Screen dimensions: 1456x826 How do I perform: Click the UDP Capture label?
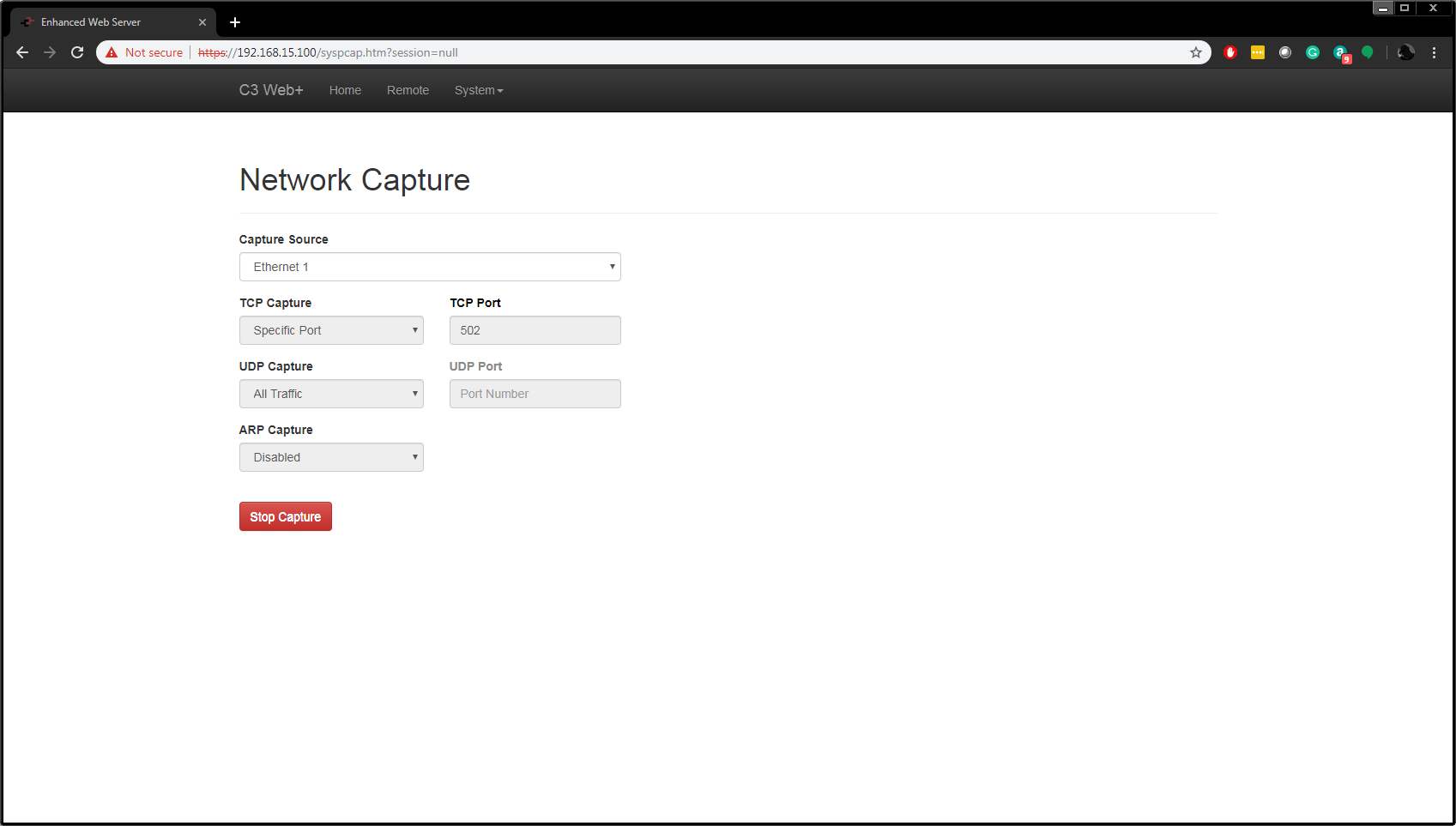point(275,366)
